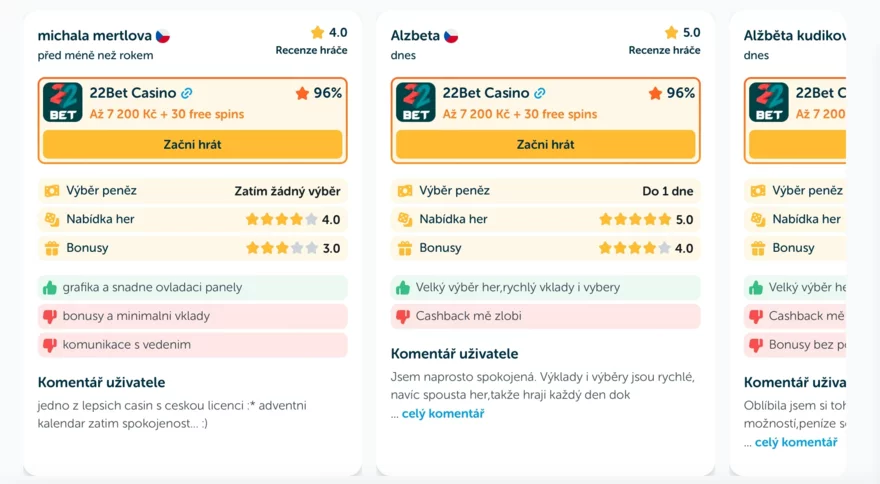The image size is (880, 484).
Task: Click 22Bet logo in Alzbeta's review
Action: (x=415, y=102)
